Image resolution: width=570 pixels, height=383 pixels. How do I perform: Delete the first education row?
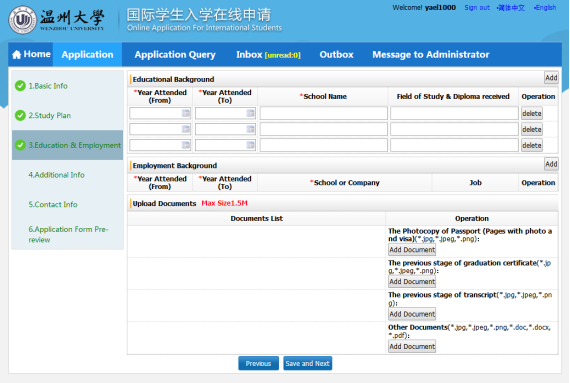click(x=532, y=113)
